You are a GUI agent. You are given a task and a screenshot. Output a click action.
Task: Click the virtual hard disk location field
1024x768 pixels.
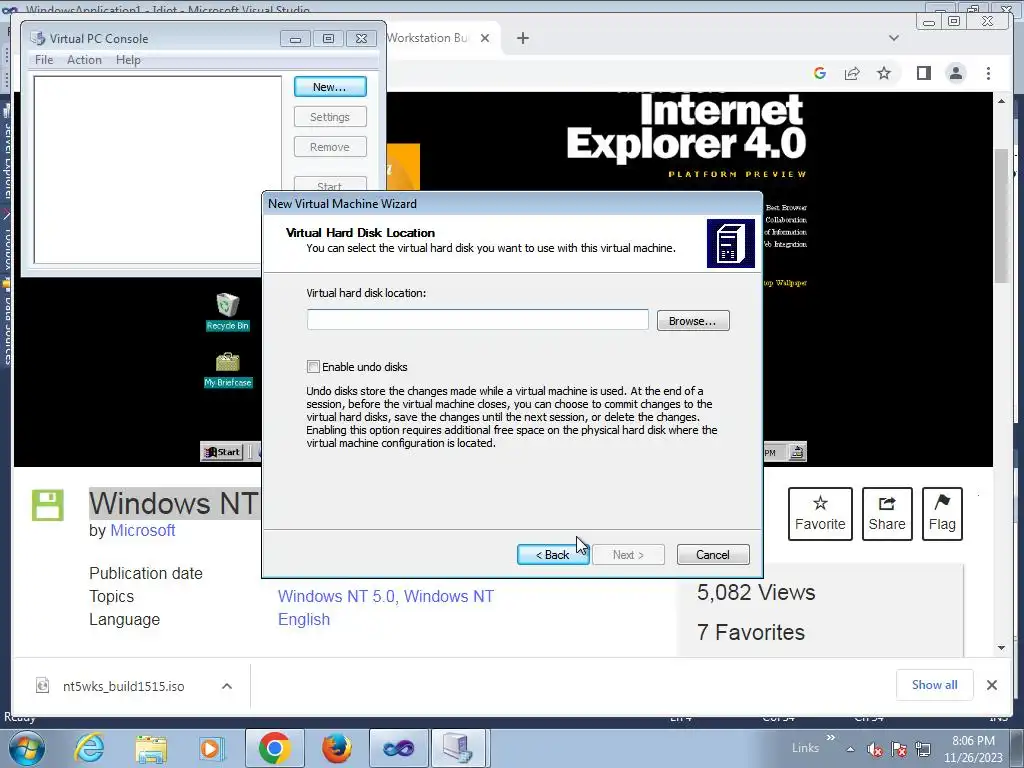point(477,320)
